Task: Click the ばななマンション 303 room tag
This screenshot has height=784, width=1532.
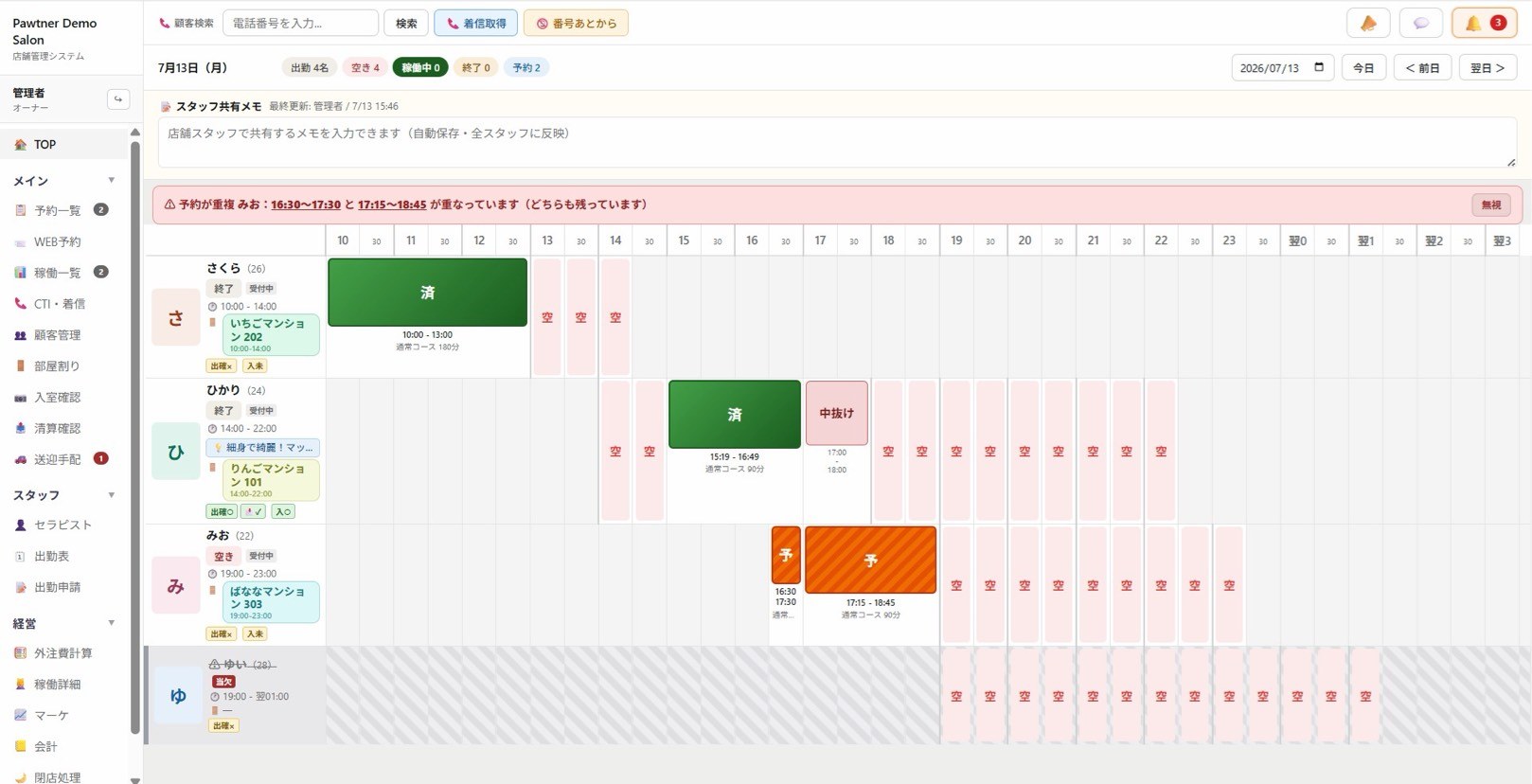Action: point(270,602)
